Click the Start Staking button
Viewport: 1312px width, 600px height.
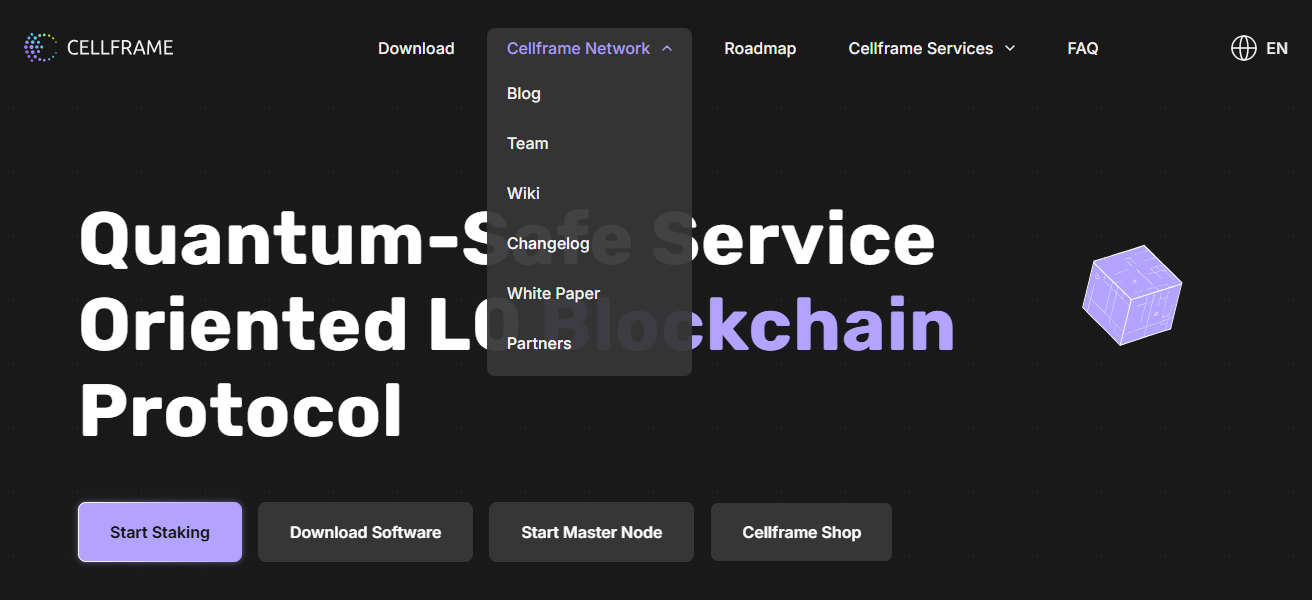click(160, 532)
